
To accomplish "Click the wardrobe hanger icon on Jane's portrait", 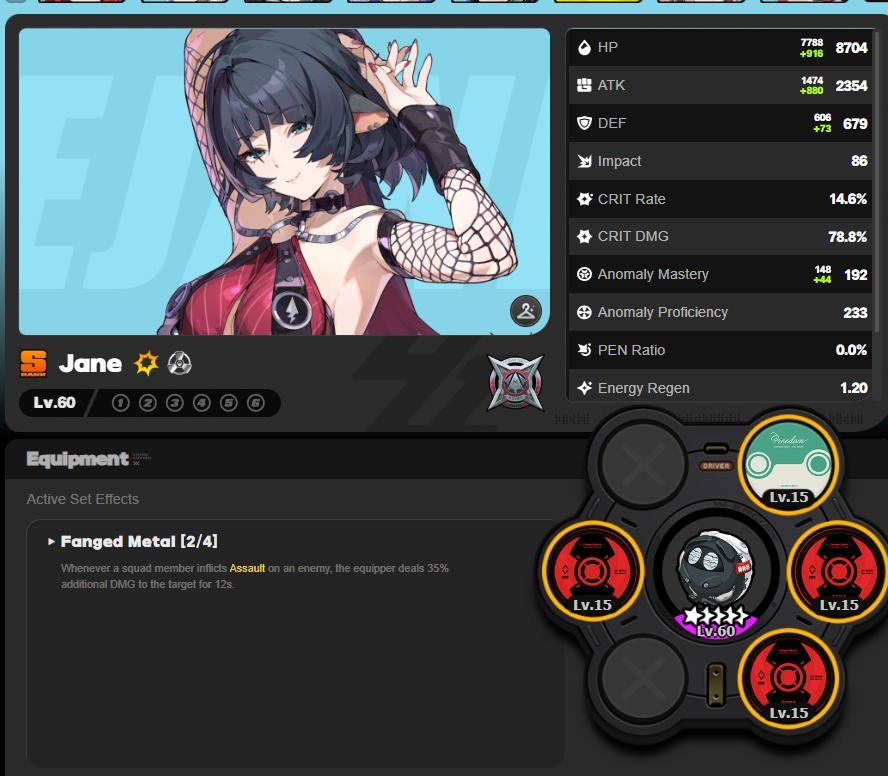I will click(x=526, y=310).
